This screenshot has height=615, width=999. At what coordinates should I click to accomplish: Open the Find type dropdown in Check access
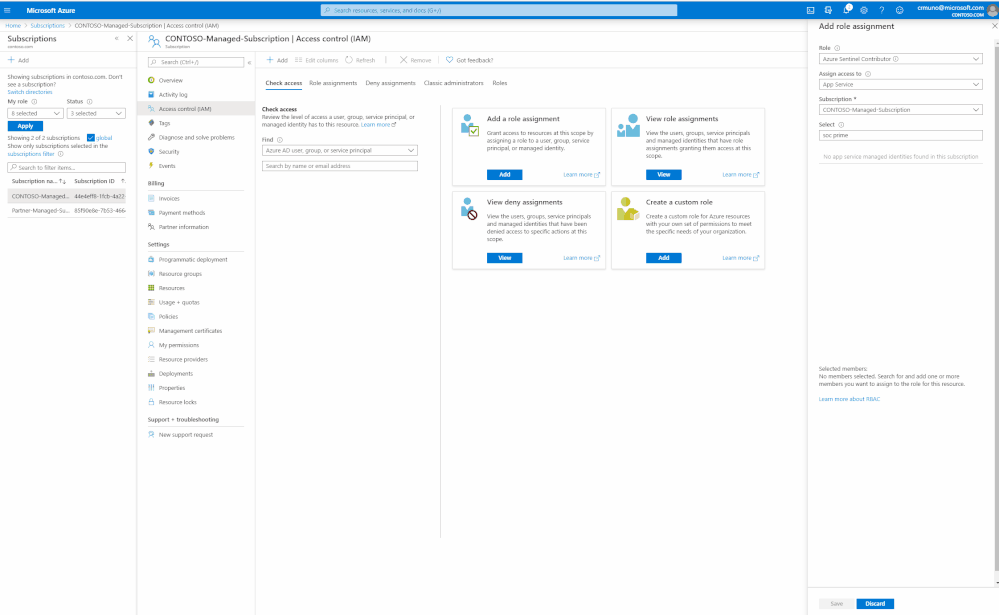point(340,150)
